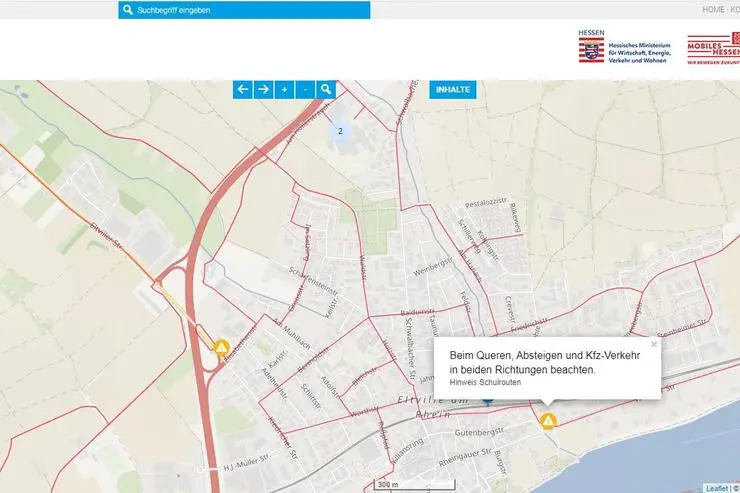The width and height of the screenshot is (740, 493).
Task: Zoom out with the minus button
Action: 305,89
